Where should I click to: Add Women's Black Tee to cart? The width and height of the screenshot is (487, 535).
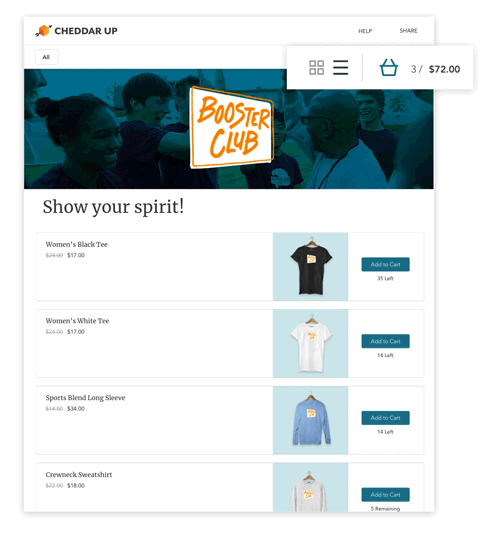[385, 264]
